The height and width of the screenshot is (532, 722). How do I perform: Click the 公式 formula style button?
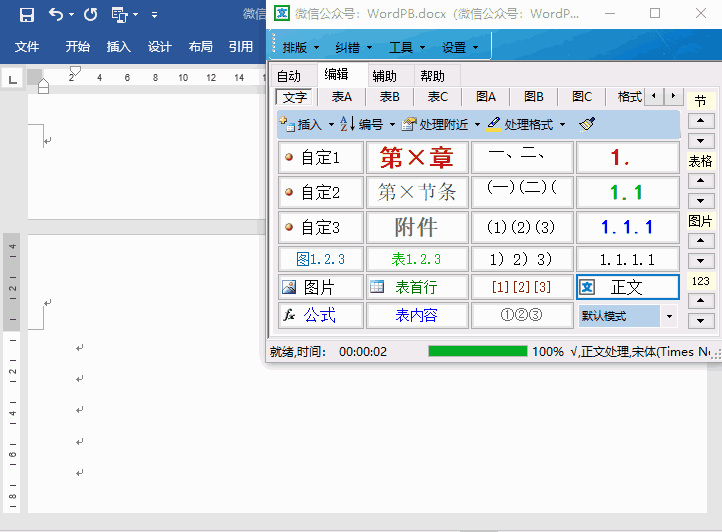click(321, 315)
